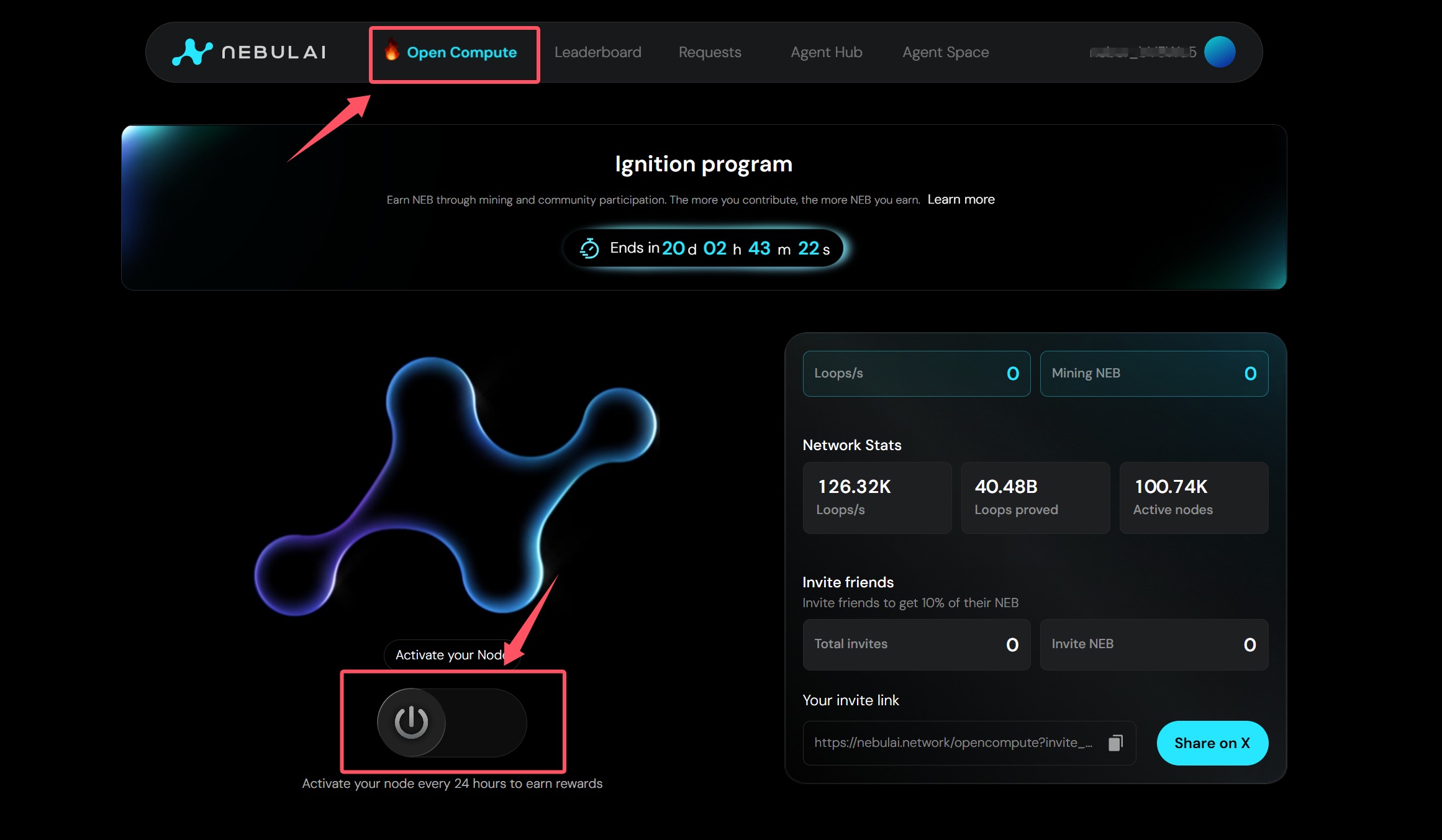Click the Loops/s personal stat box
Screen dimensions: 1442x840
[x=916, y=374]
